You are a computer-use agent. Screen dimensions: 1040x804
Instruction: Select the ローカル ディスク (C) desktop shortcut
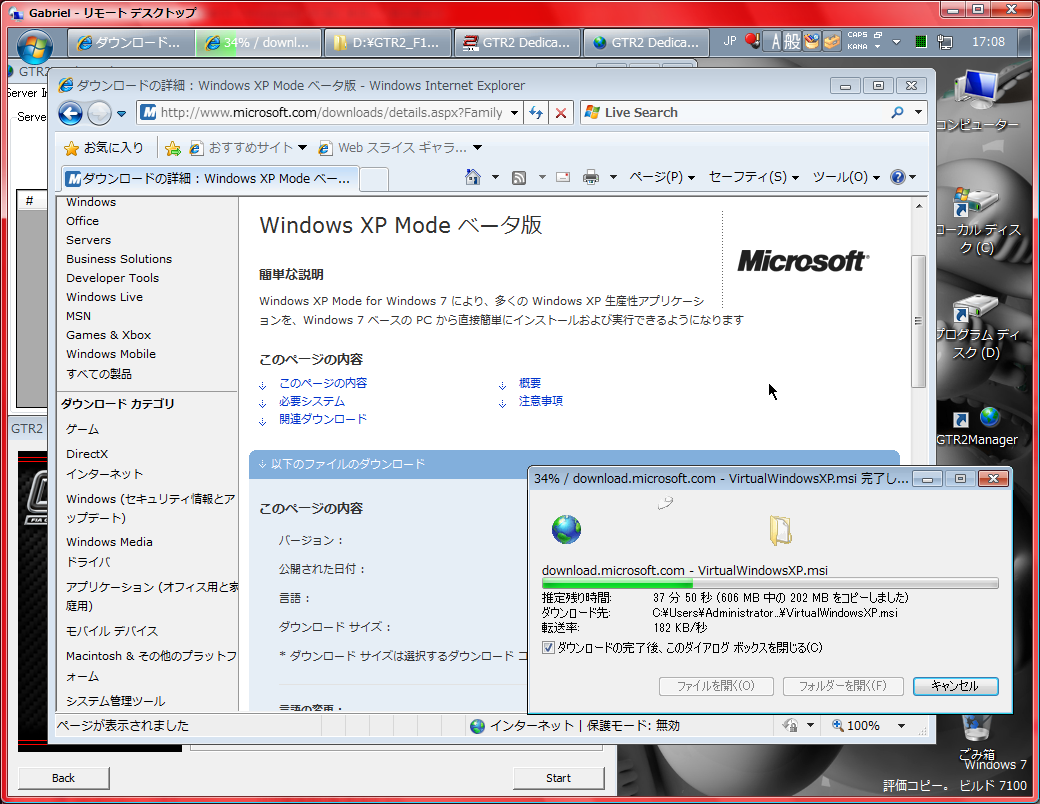977,221
